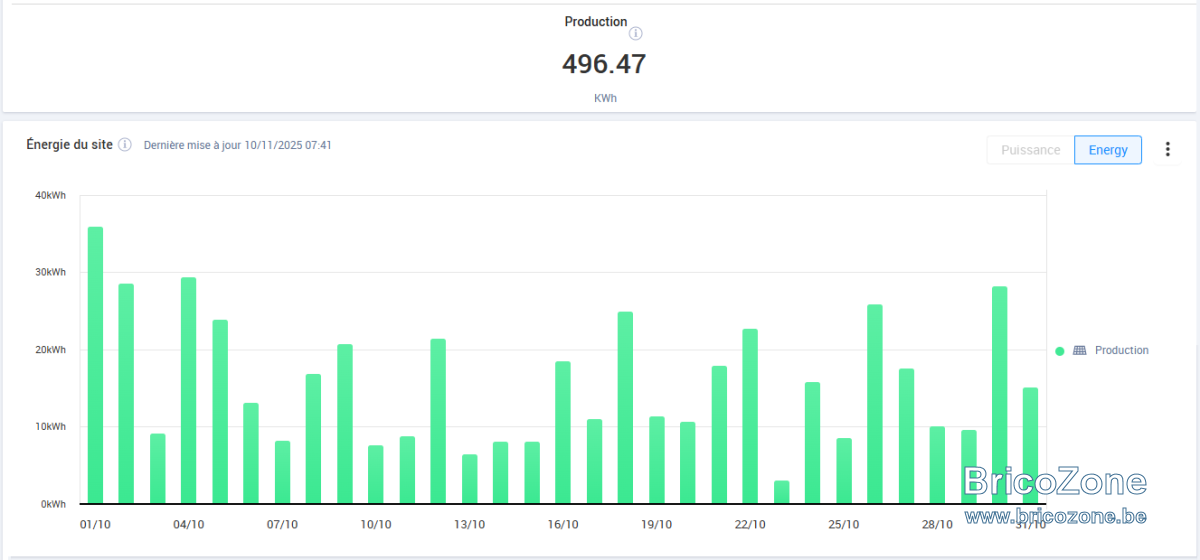Click the 16/10 x-axis date label
Screen dimensions: 1200x560
(x=563, y=524)
